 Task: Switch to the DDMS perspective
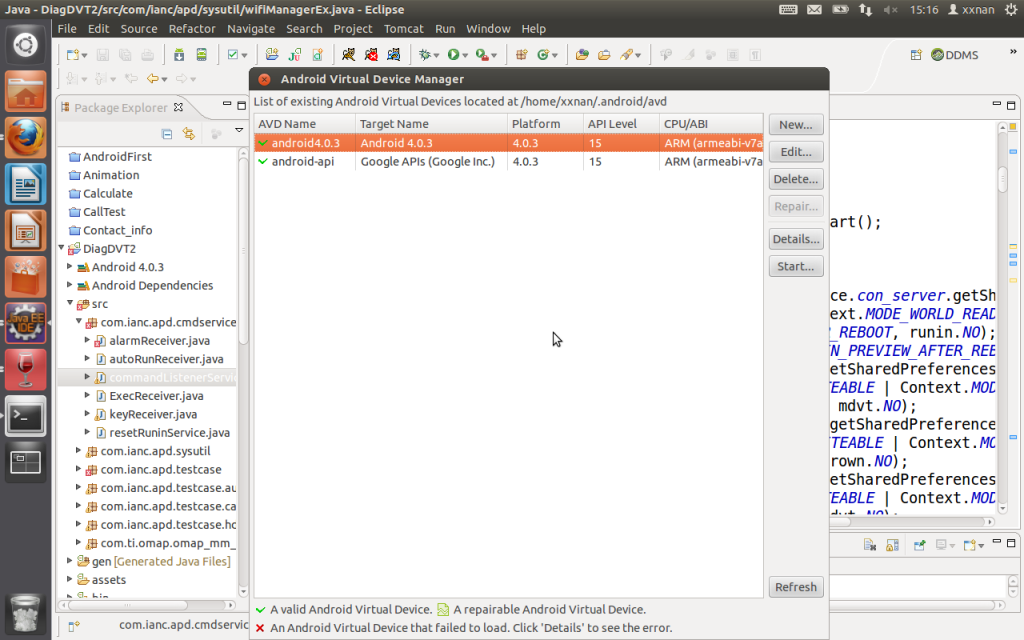[x=955, y=55]
